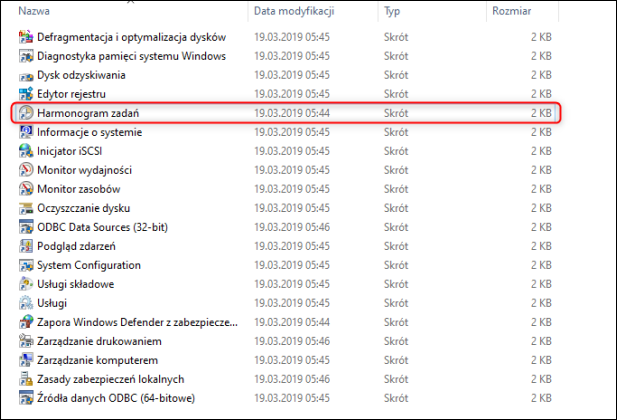Click the name Usługi składowe
Image resolution: width=617 pixels, height=420 pixels.
tap(76, 284)
